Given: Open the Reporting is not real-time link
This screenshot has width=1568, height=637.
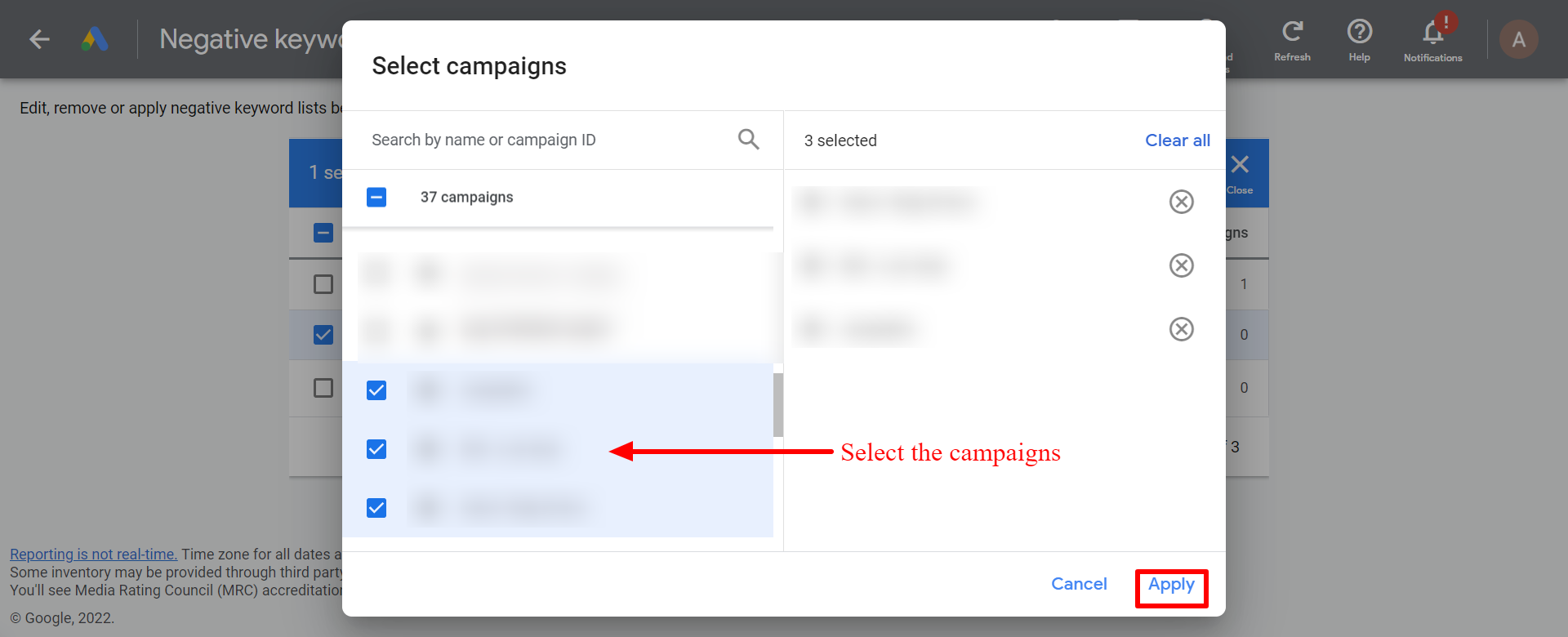Looking at the screenshot, I should click(93, 554).
